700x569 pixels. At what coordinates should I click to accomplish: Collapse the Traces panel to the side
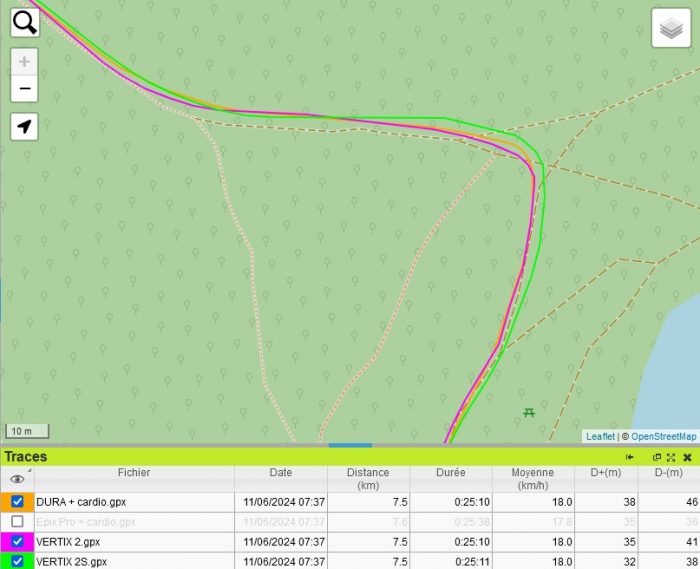pos(630,457)
